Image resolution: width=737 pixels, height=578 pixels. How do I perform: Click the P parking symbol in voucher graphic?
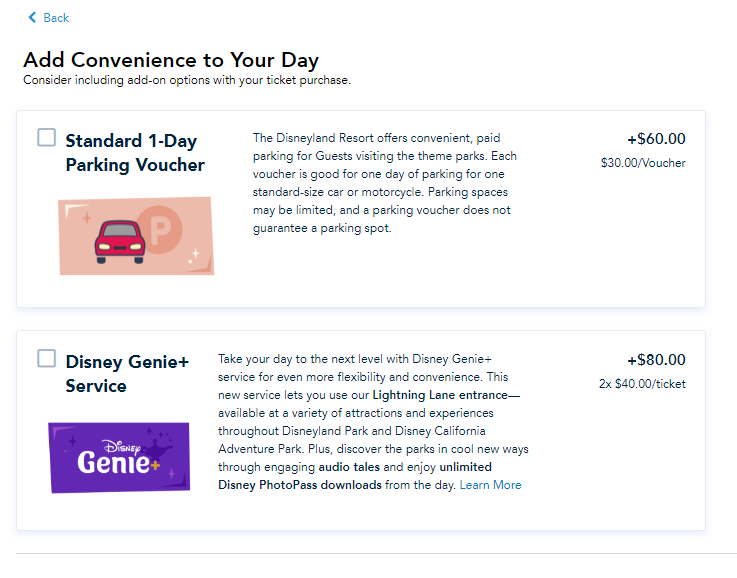point(160,229)
